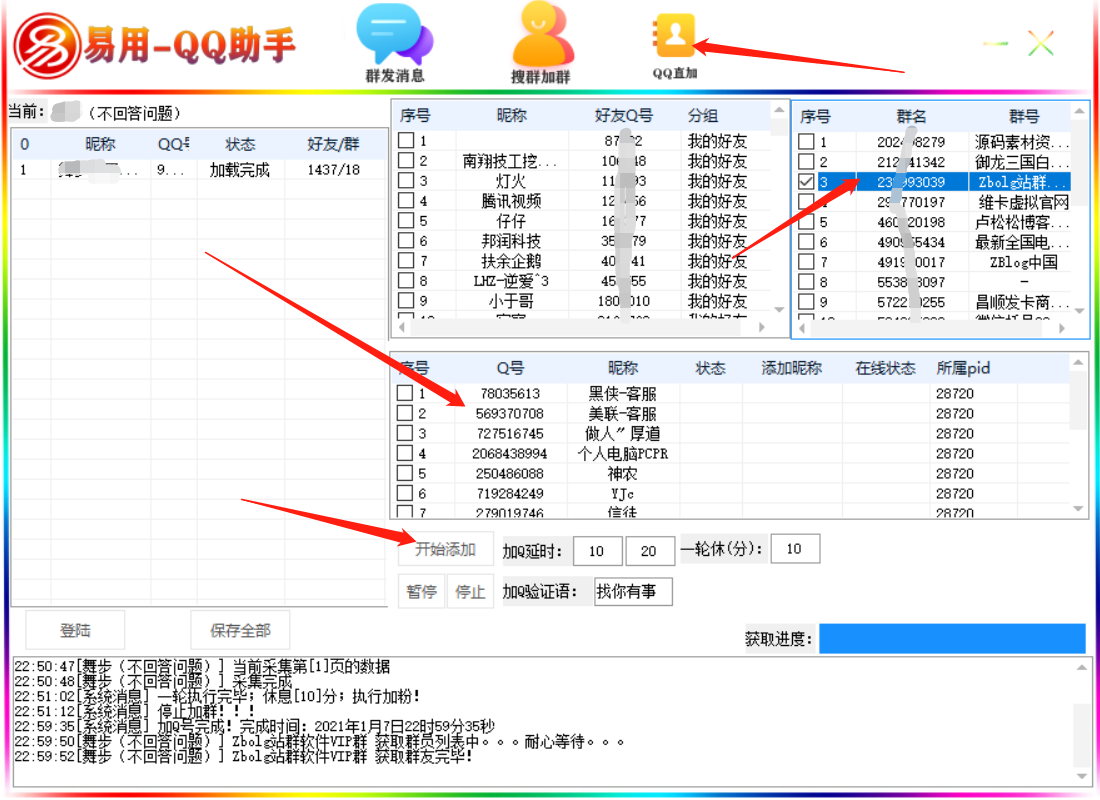Image resolution: width=1100 pixels, height=800 pixels.
Task: Select group 维卡虚拟官网
Action: tap(1024, 202)
